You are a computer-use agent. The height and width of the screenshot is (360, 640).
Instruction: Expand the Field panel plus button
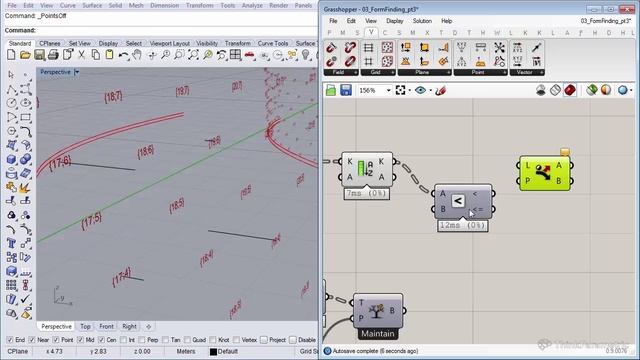355,72
